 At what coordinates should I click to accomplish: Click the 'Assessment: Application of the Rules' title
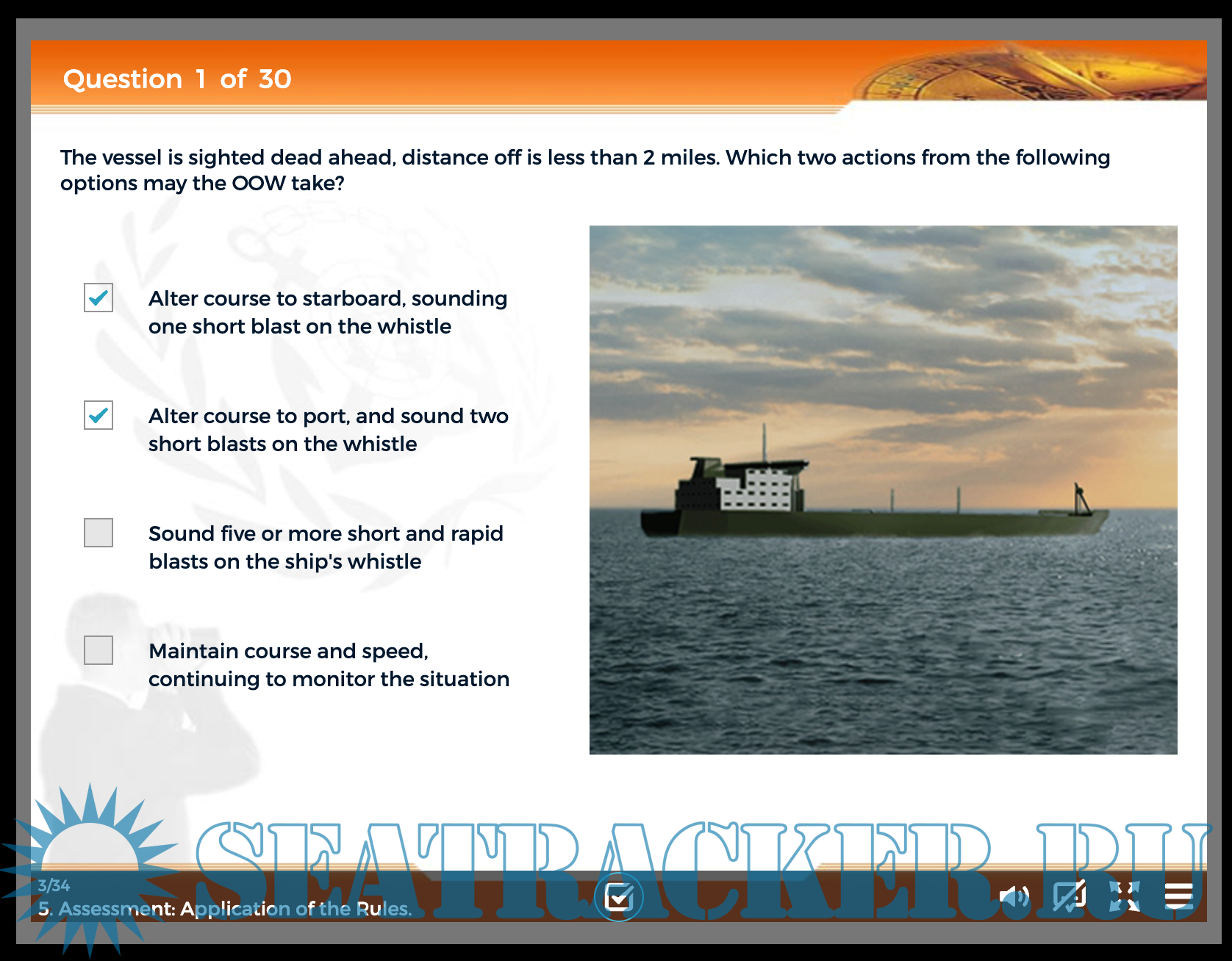pyautogui.click(x=225, y=909)
